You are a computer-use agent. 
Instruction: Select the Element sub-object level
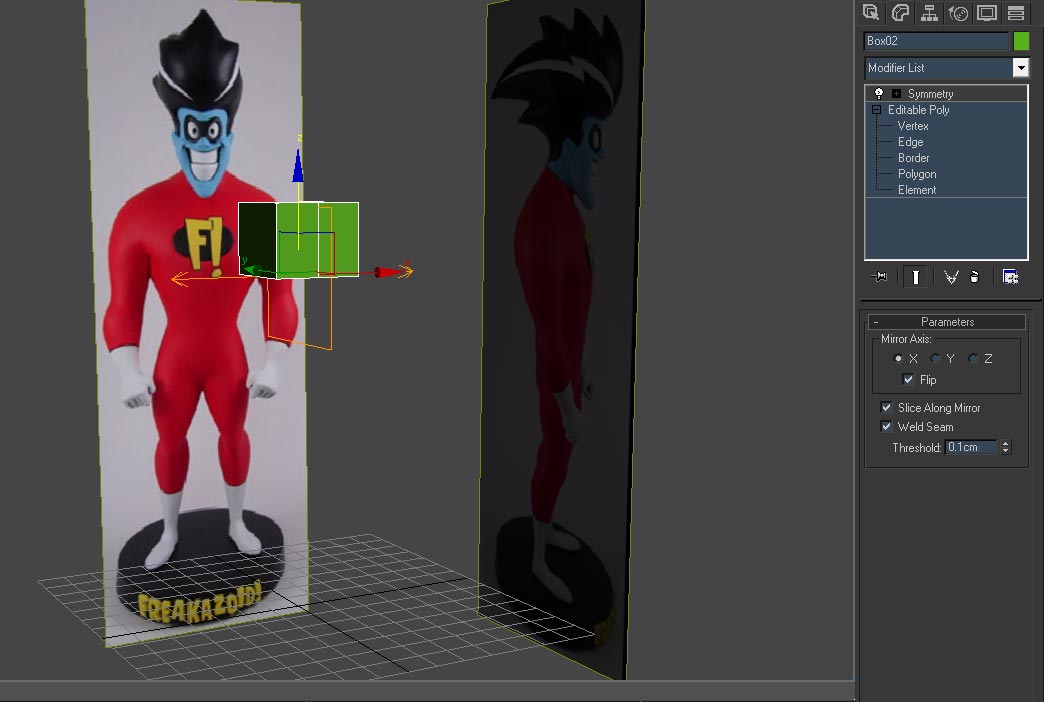917,190
